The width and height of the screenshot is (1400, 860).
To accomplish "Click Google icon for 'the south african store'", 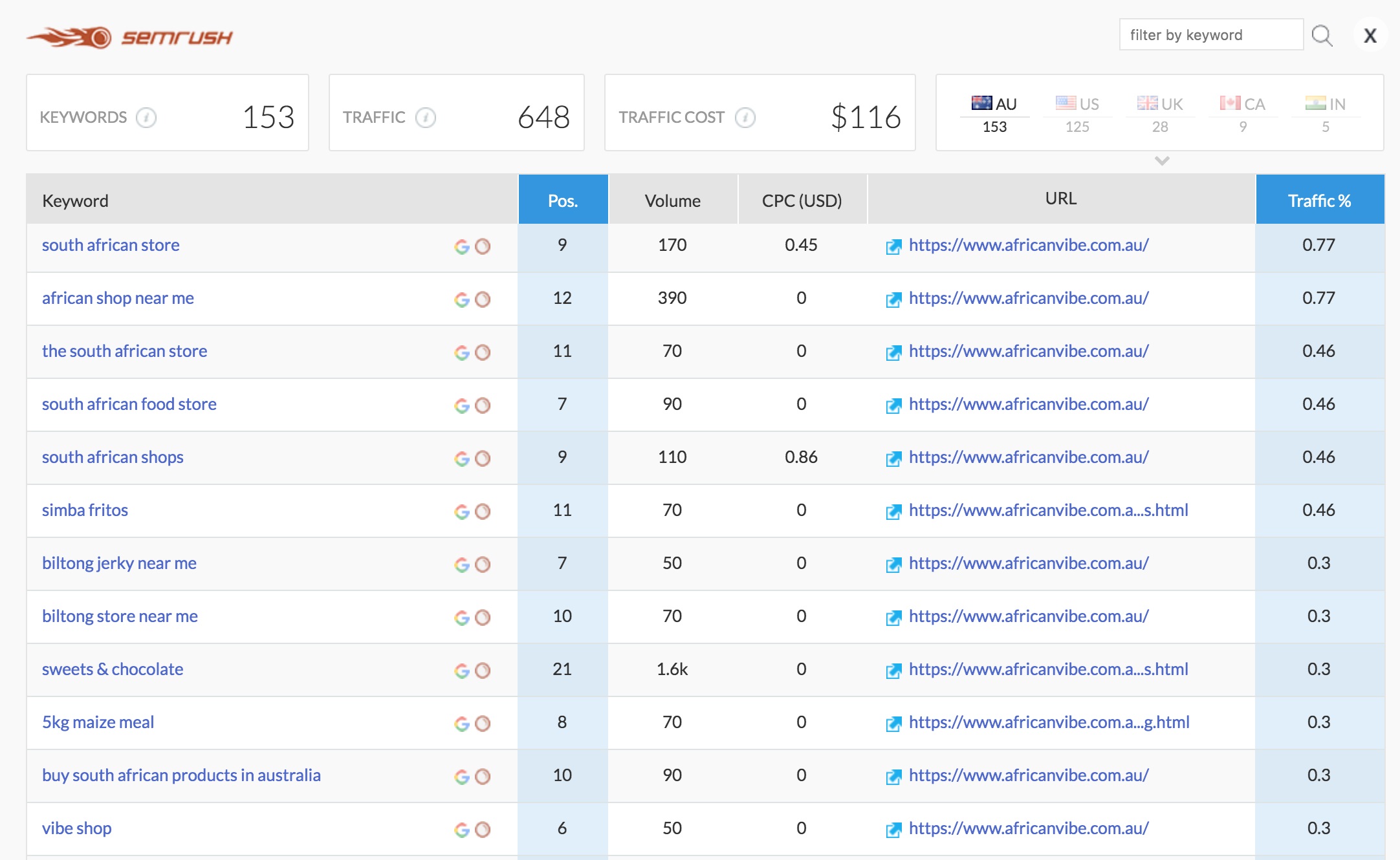I will pos(461,352).
